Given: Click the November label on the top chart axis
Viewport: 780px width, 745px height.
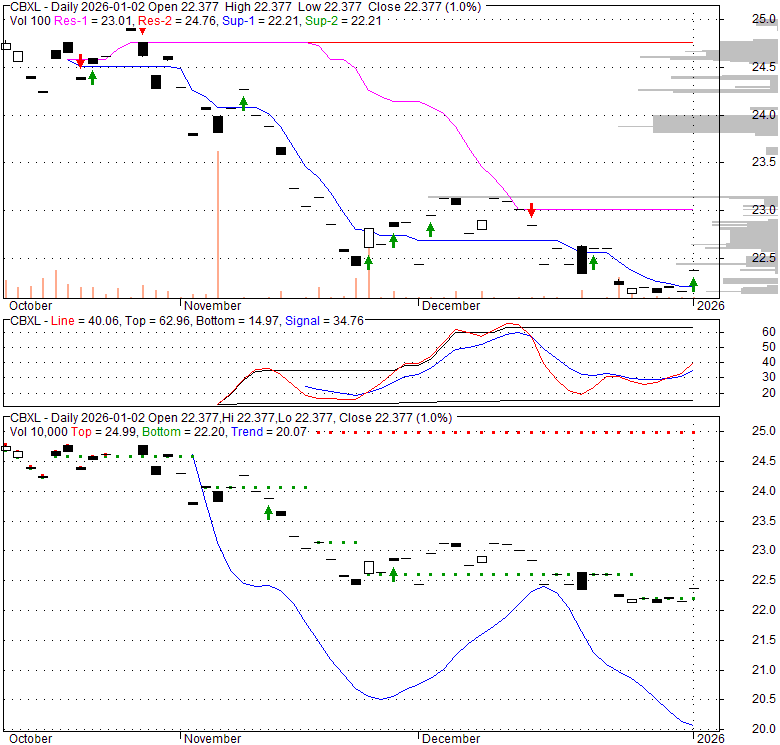Looking at the screenshot, I should (x=212, y=306).
